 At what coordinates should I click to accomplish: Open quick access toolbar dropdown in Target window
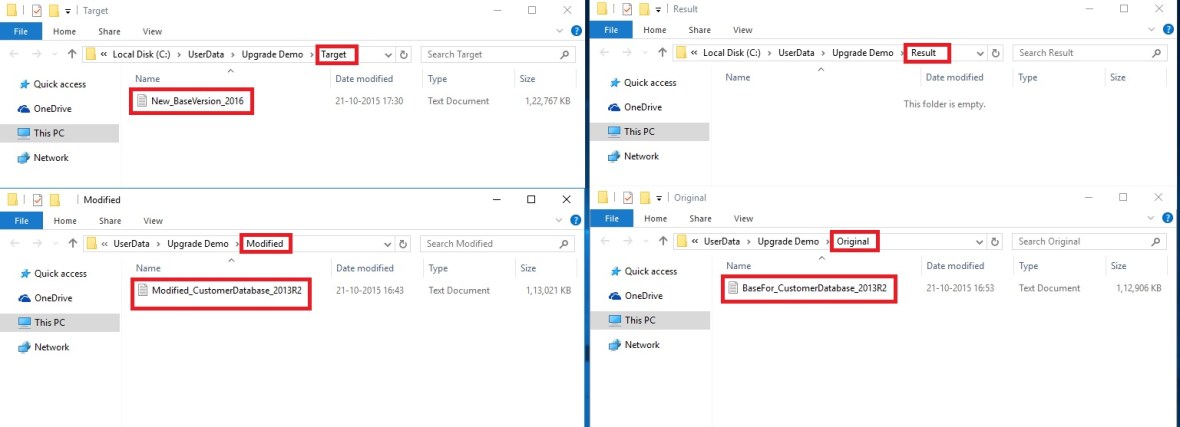(x=68, y=10)
